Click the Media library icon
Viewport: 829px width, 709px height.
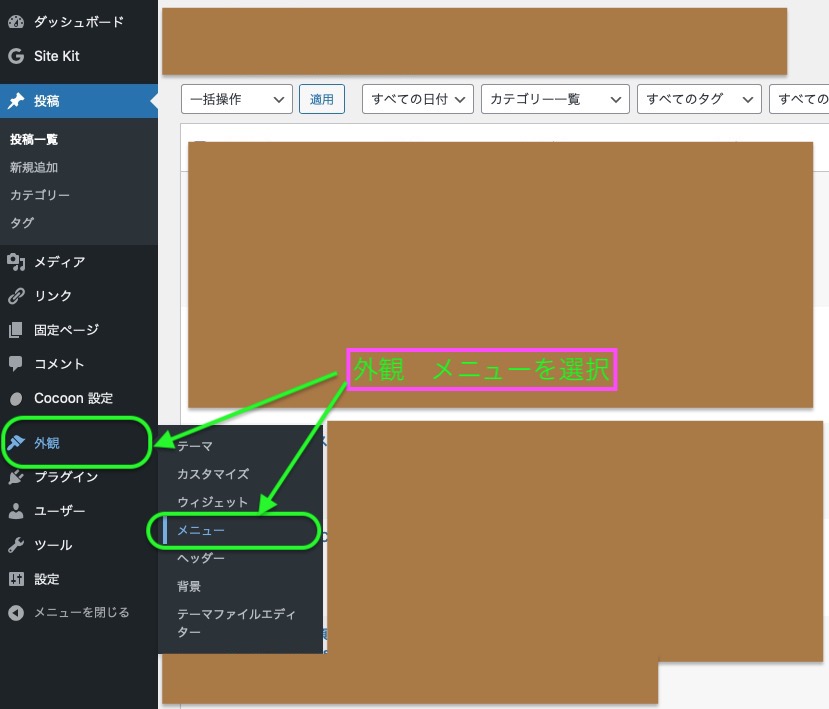coord(16,262)
